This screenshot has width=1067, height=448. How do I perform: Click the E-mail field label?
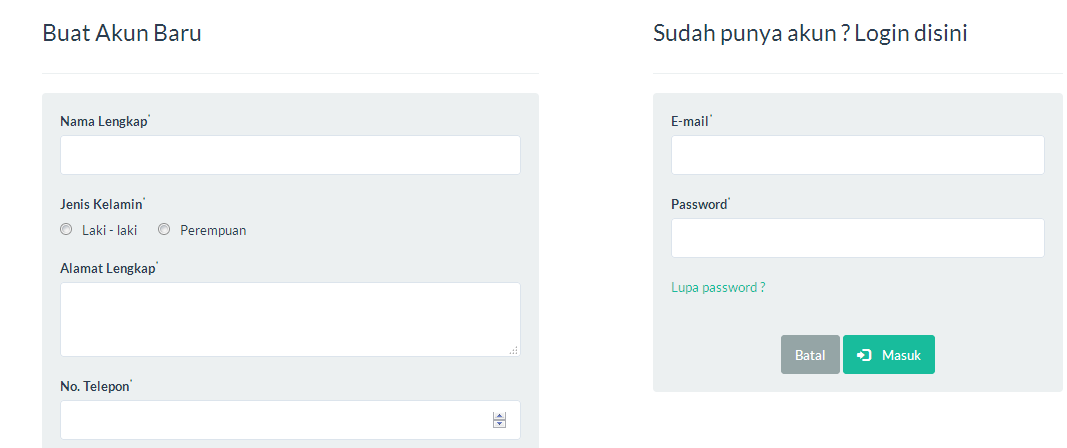[689, 121]
